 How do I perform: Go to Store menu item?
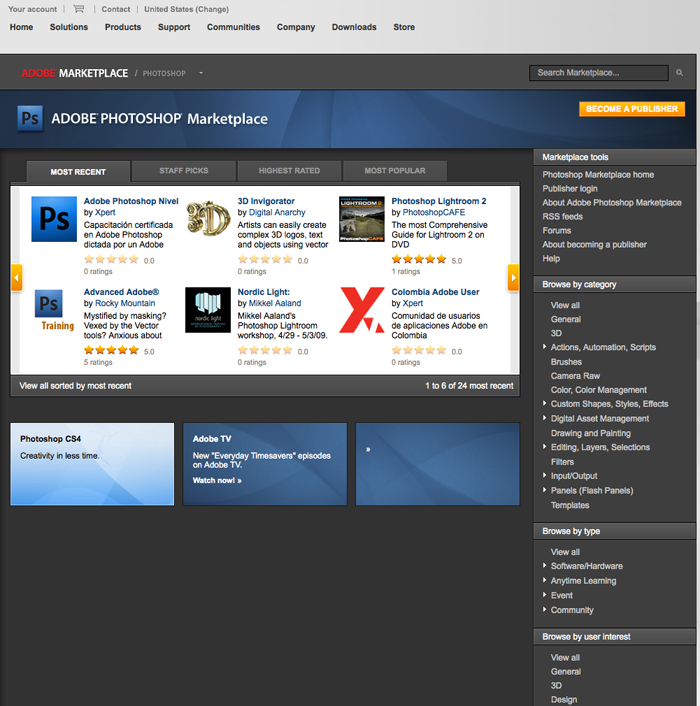(404, 27)
